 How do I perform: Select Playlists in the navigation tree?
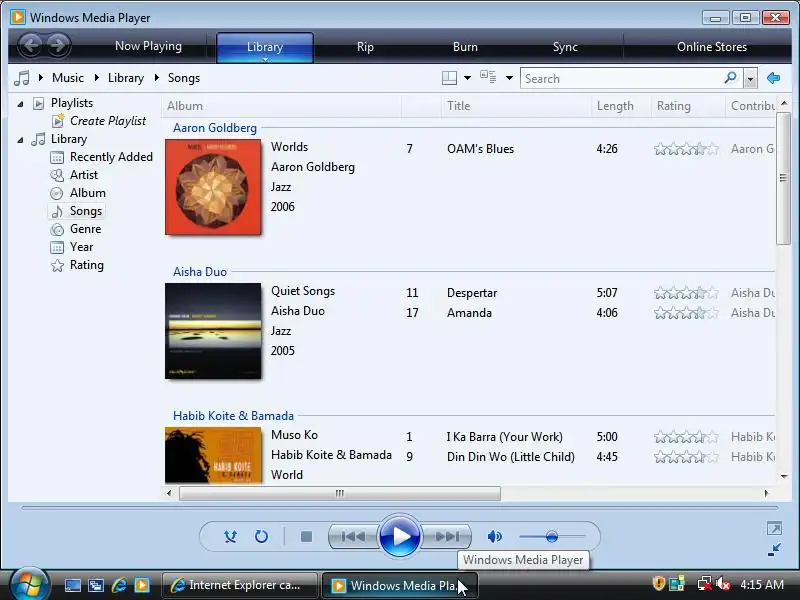point(72,103)
